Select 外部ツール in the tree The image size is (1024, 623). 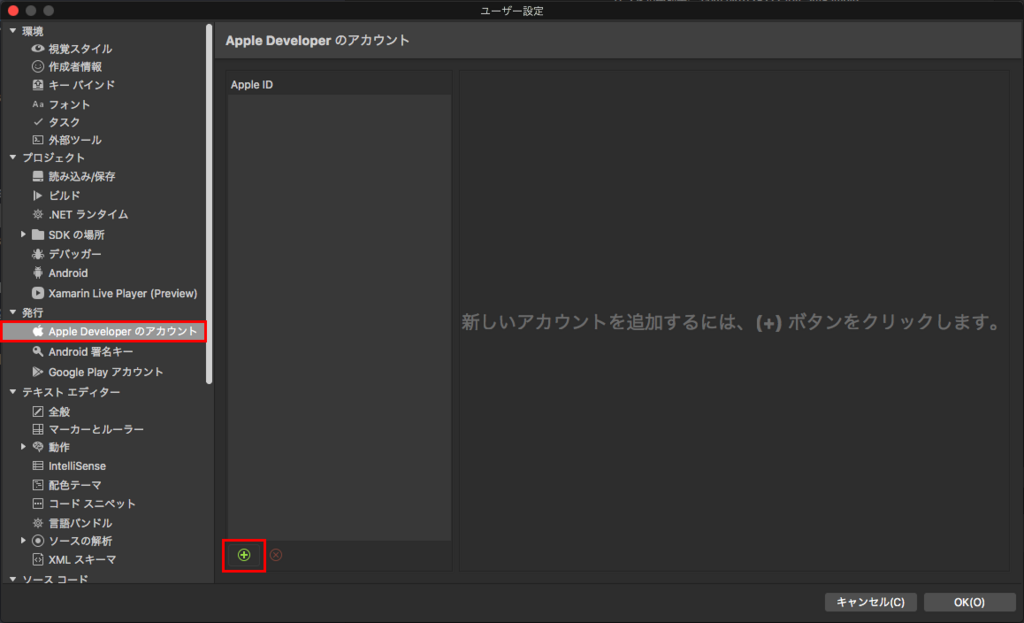[x=75, y=140]
